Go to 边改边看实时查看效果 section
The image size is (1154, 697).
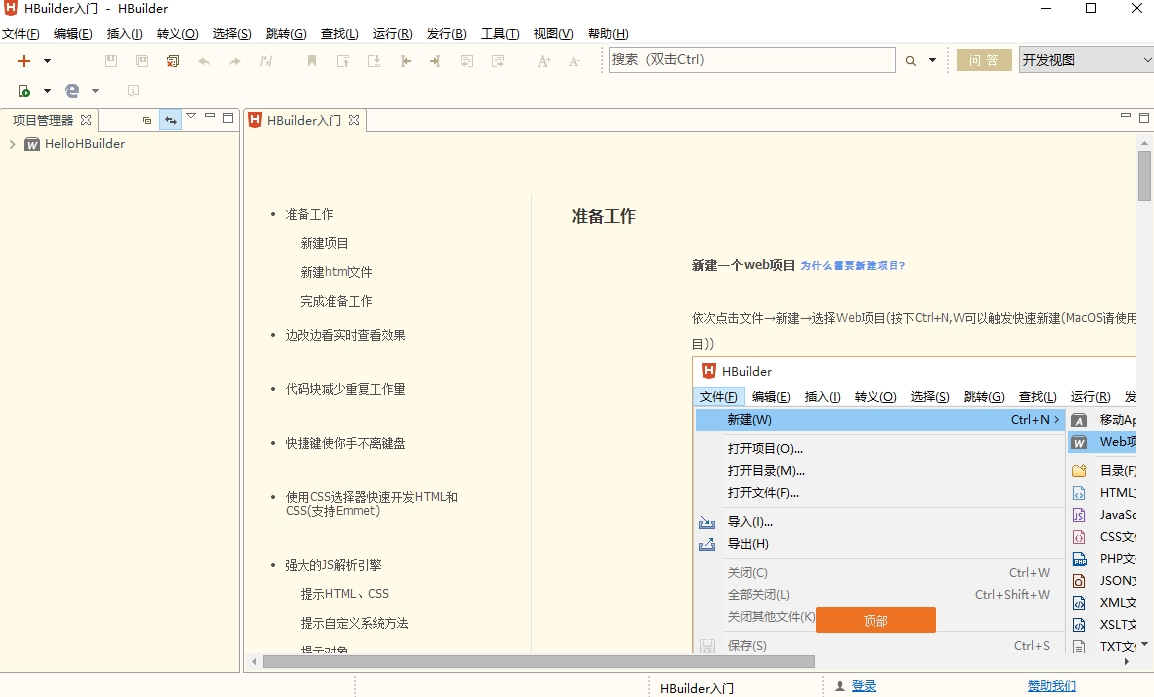(345, 335)
